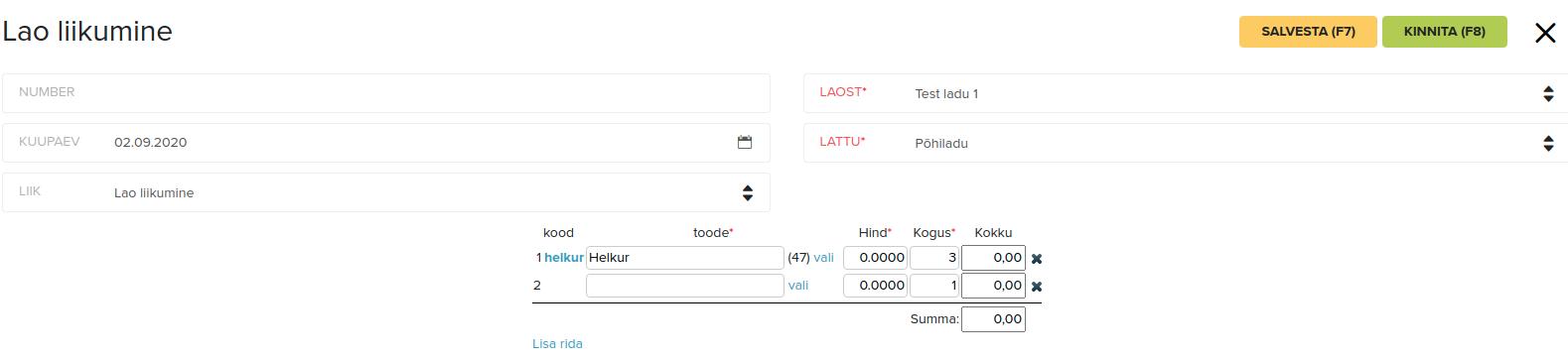Edit the Hind price in second row

[x=875, y=286]
